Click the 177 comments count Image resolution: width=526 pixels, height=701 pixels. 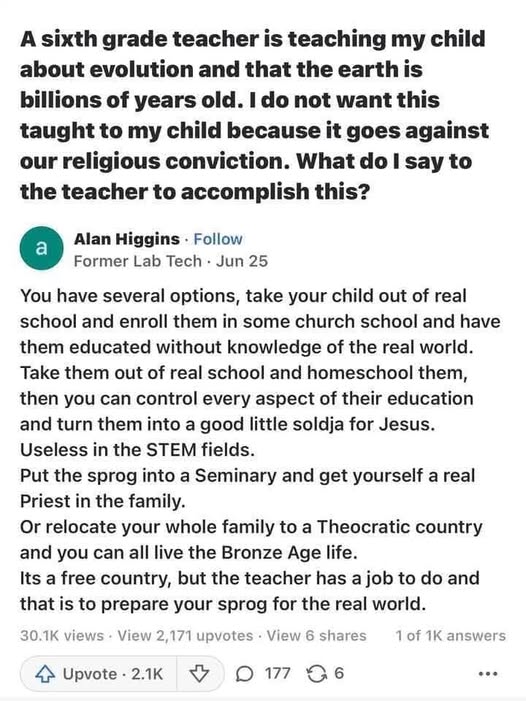[x=278, y=673]
